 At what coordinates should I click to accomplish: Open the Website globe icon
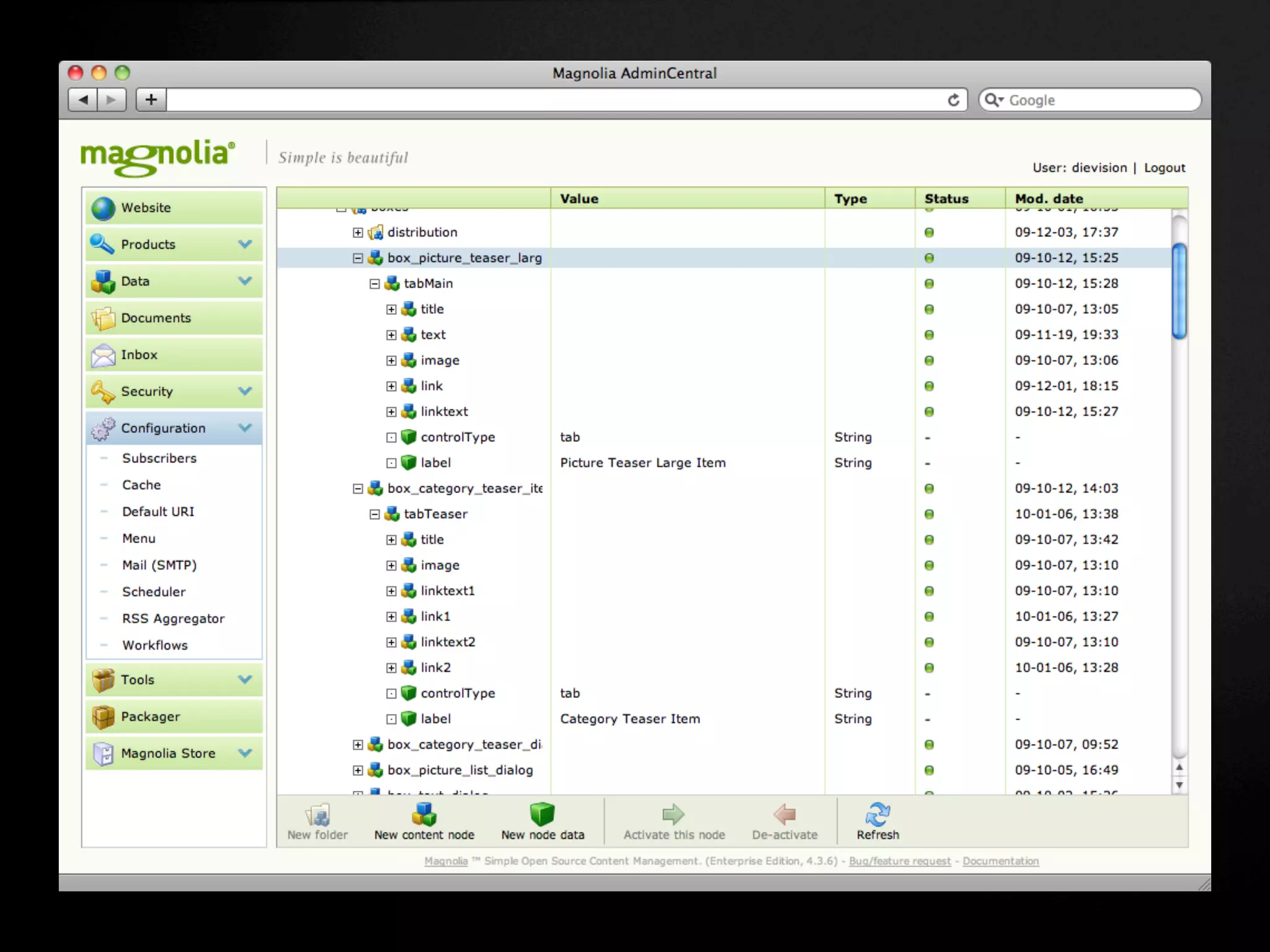tap(103, 208)
